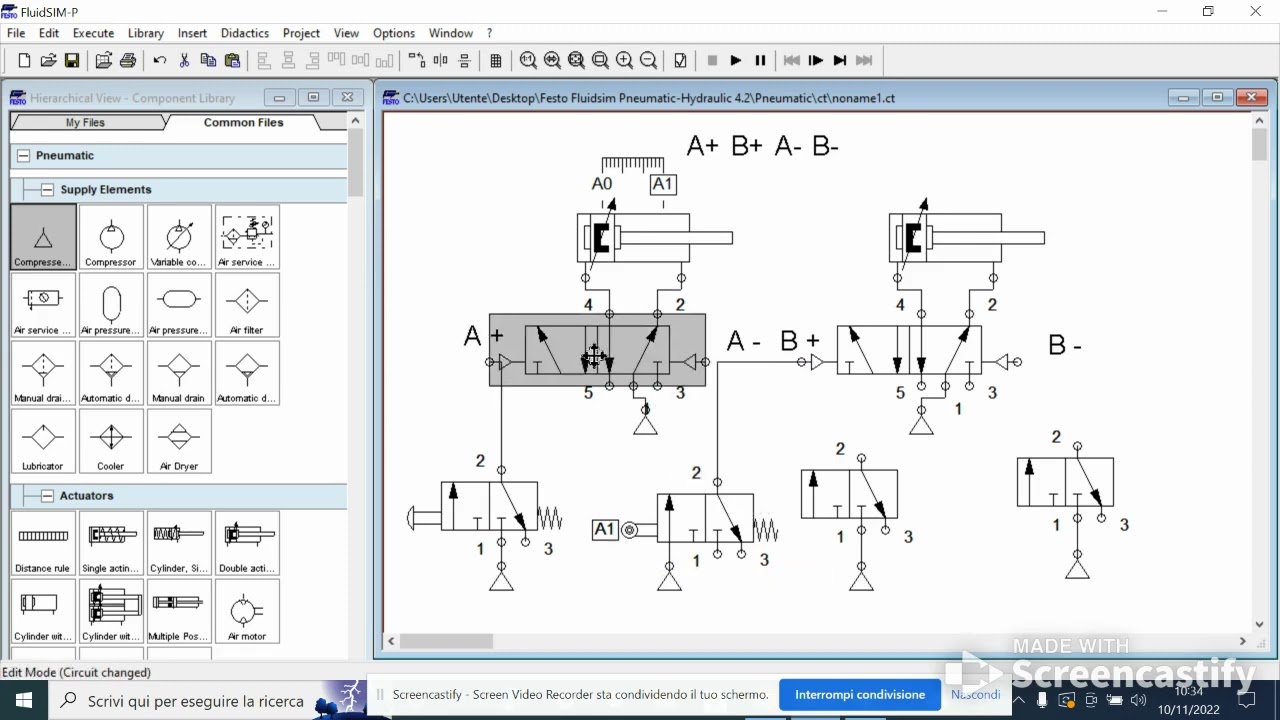The width and height of the screenshot is (1280, 720).
Task: Open the notification center icon
Action: point(1247,700)
